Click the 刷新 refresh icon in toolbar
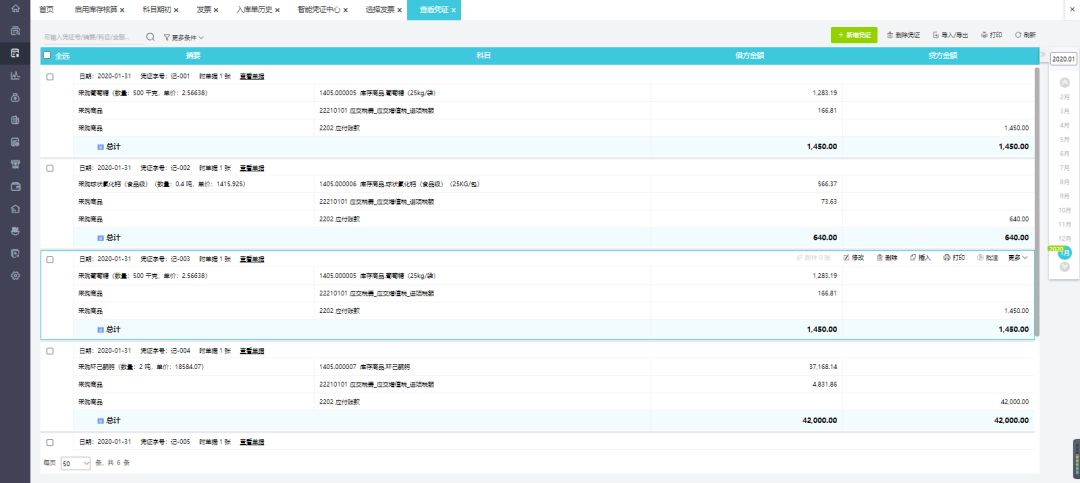1080x483 pixels. tap(1018, 35)
